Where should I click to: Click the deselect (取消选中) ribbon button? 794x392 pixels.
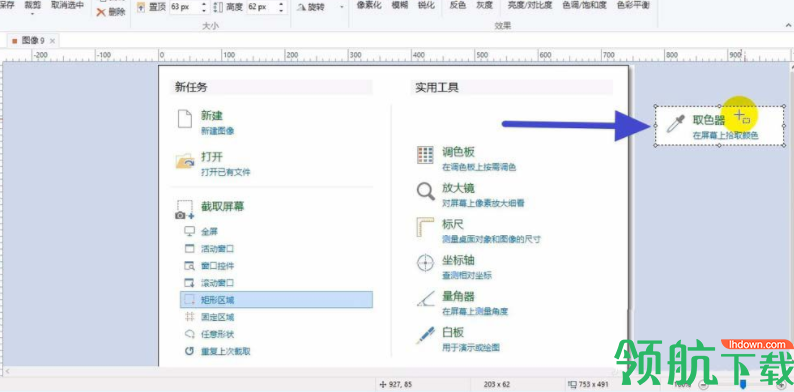67,6
